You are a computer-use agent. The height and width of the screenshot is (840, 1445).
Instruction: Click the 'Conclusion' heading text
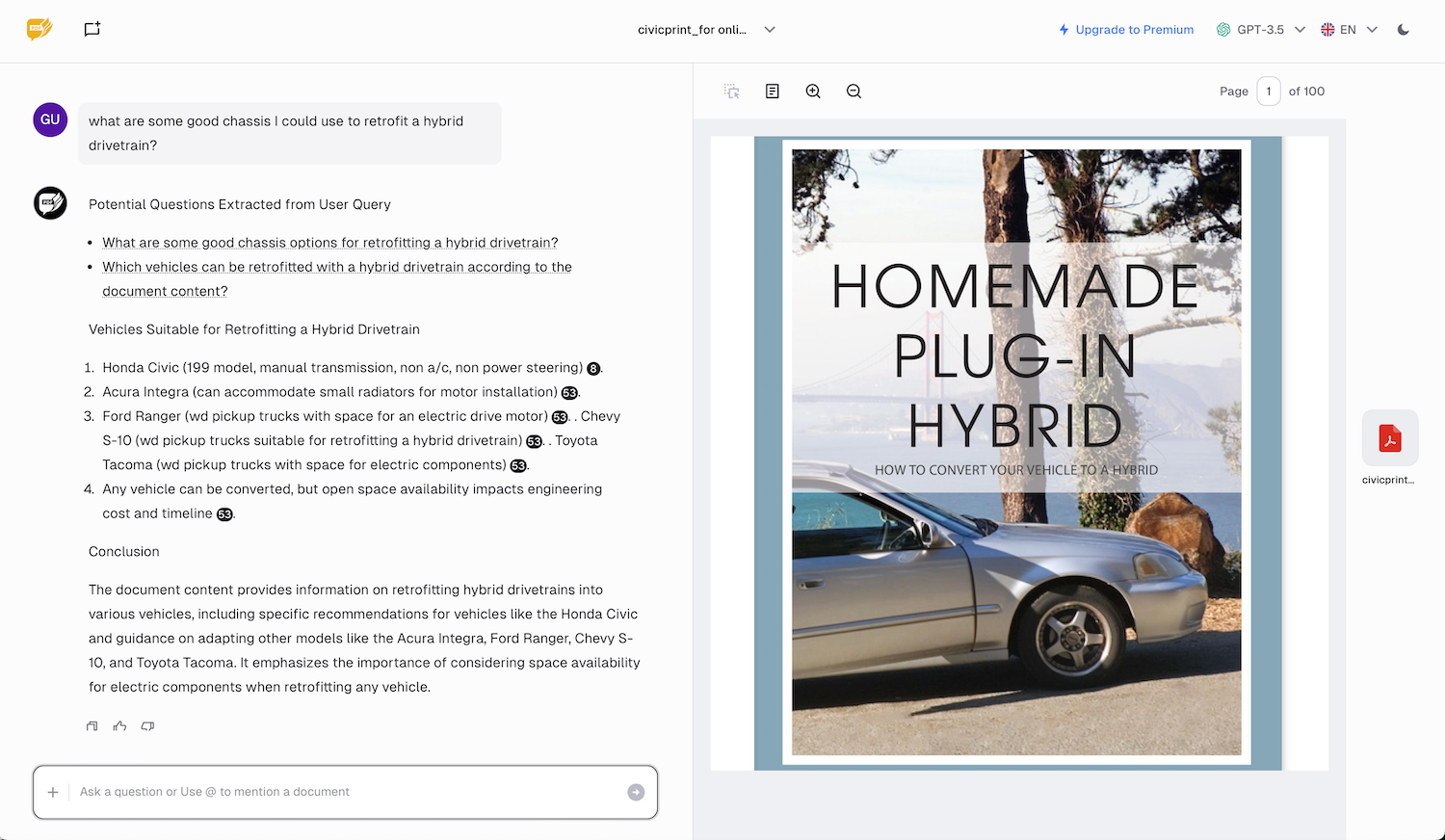click(124, 552)
